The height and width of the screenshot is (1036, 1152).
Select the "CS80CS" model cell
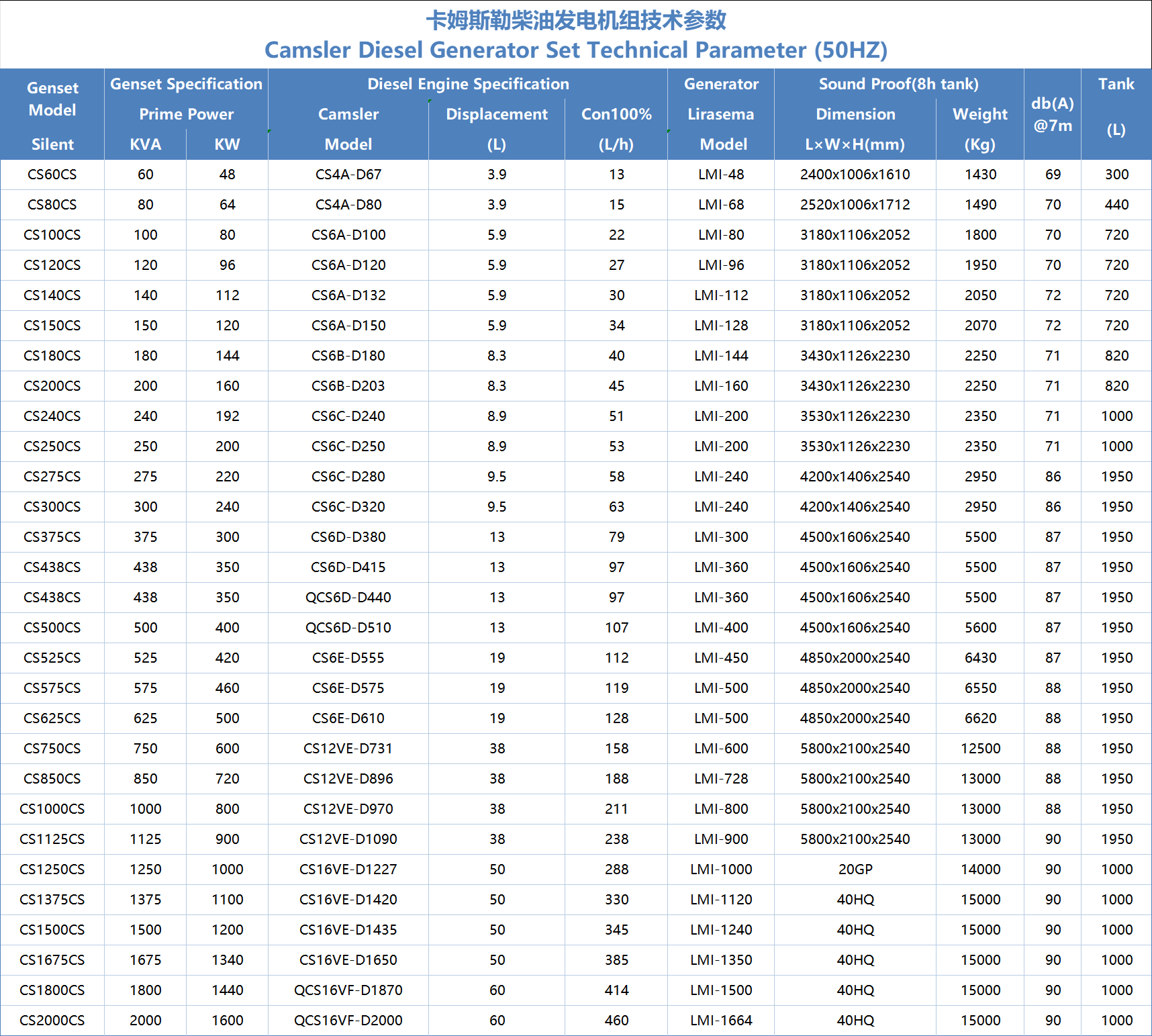point(52,205)
